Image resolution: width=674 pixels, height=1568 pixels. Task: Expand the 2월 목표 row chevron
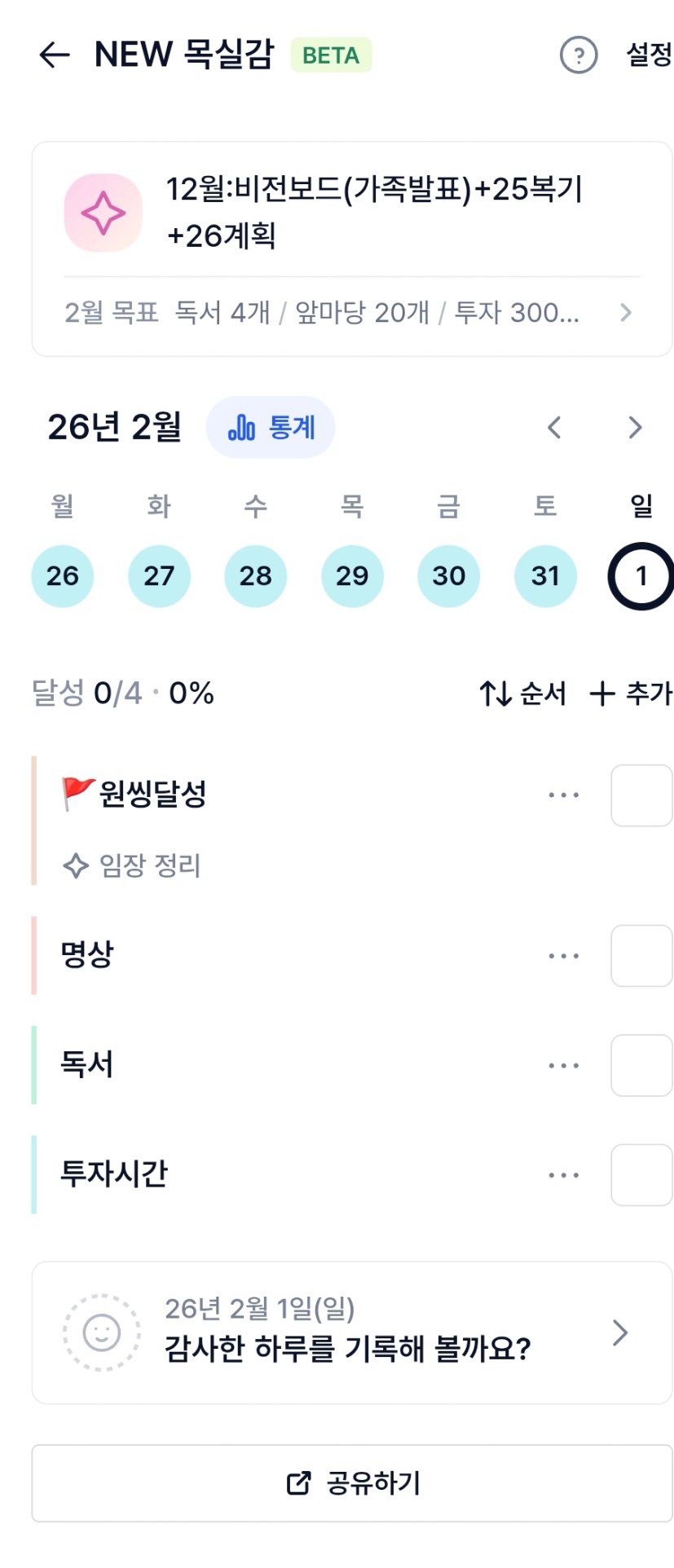pos(625,312)
